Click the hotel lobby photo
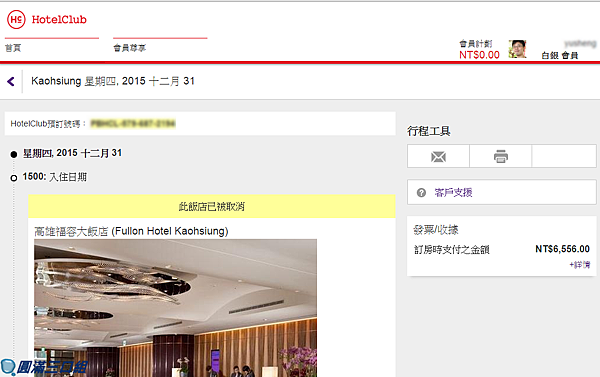The image size is (600, 377). tap(175, 308)
